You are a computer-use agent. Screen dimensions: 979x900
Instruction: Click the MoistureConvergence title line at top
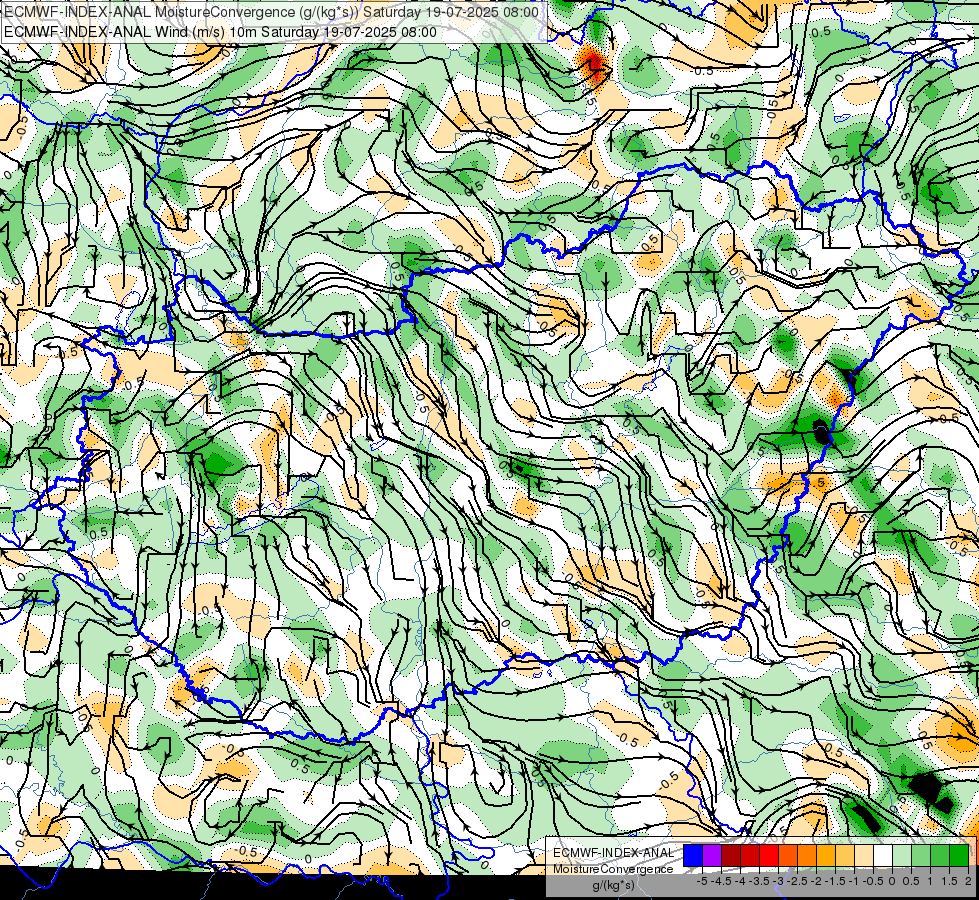pyautogui.click(x=271, y=12)
